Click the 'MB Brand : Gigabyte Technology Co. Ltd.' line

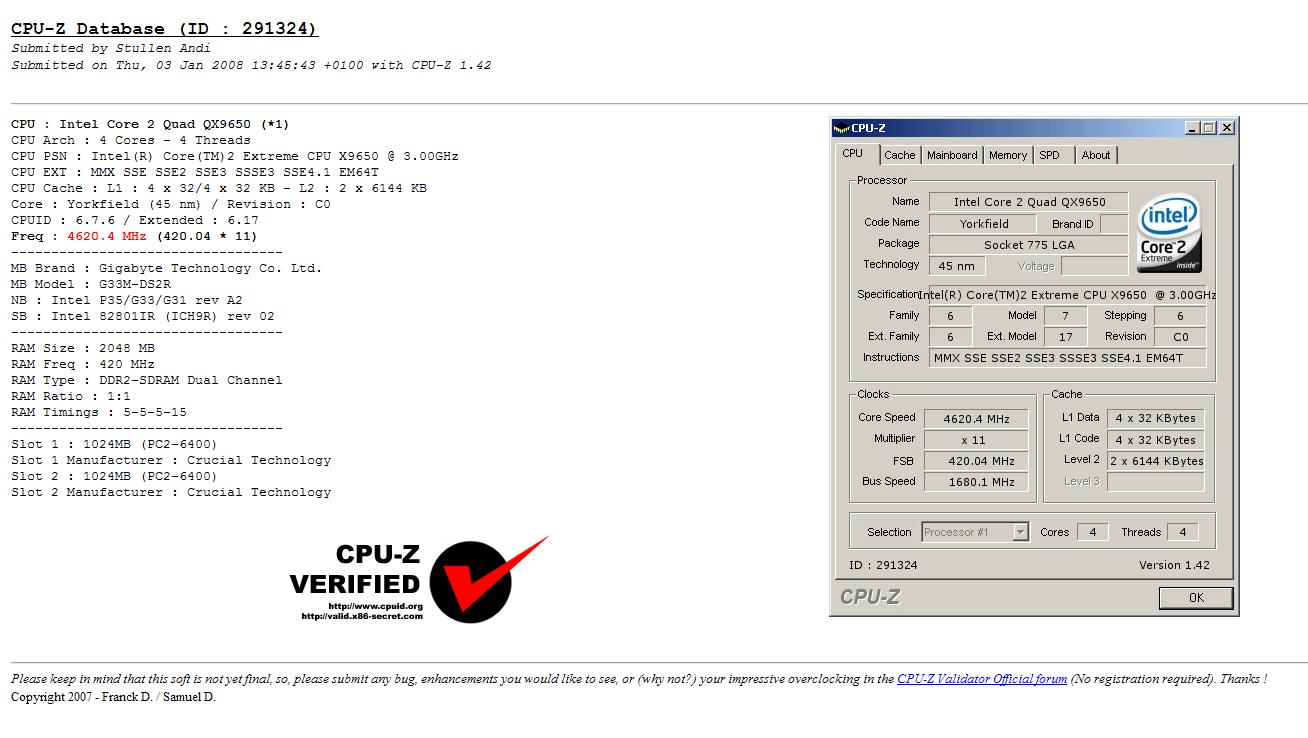pyautogui.click(x=167, y=268)
